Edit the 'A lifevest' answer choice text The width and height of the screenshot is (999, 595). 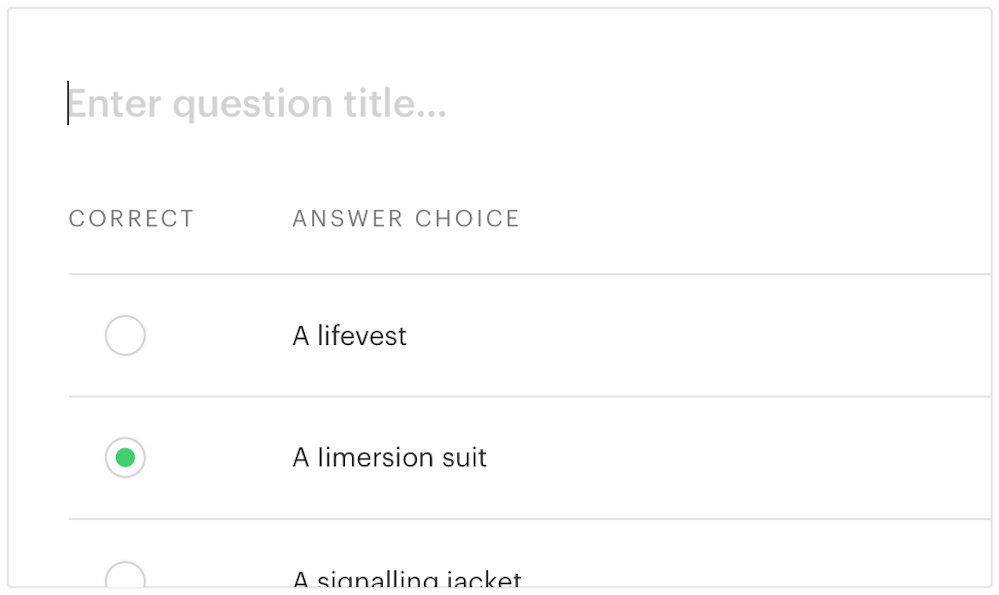pos(349,336)
